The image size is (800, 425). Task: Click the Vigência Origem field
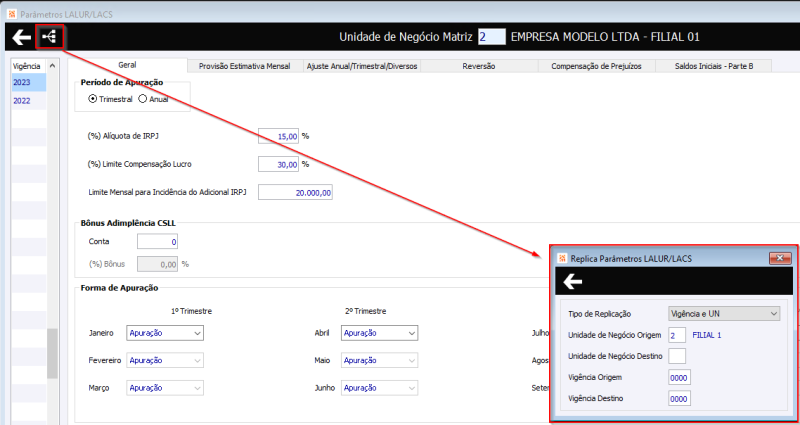[679, 378]
